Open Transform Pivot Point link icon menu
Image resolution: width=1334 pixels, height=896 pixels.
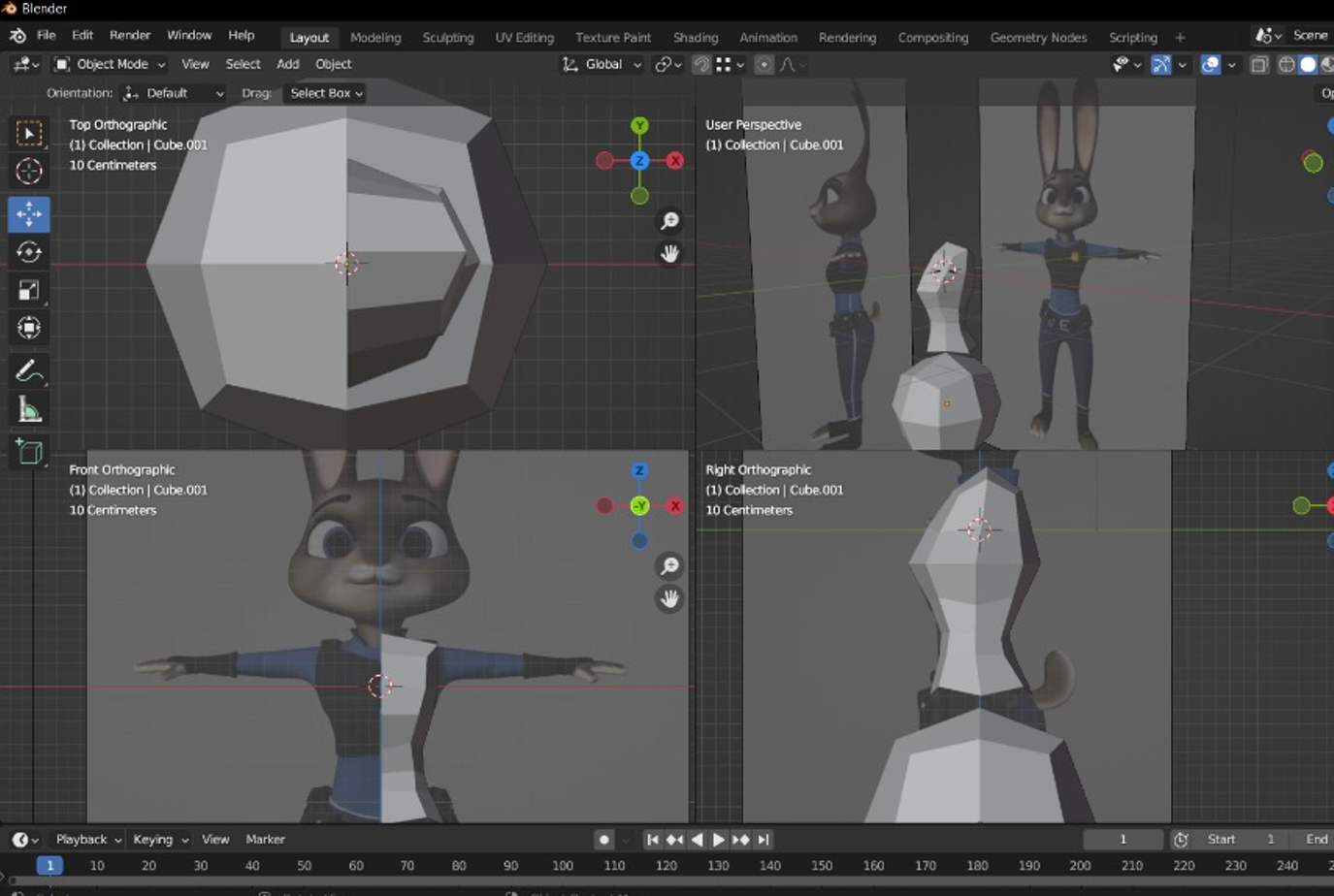pyautogui.click(x=667, y=64)
